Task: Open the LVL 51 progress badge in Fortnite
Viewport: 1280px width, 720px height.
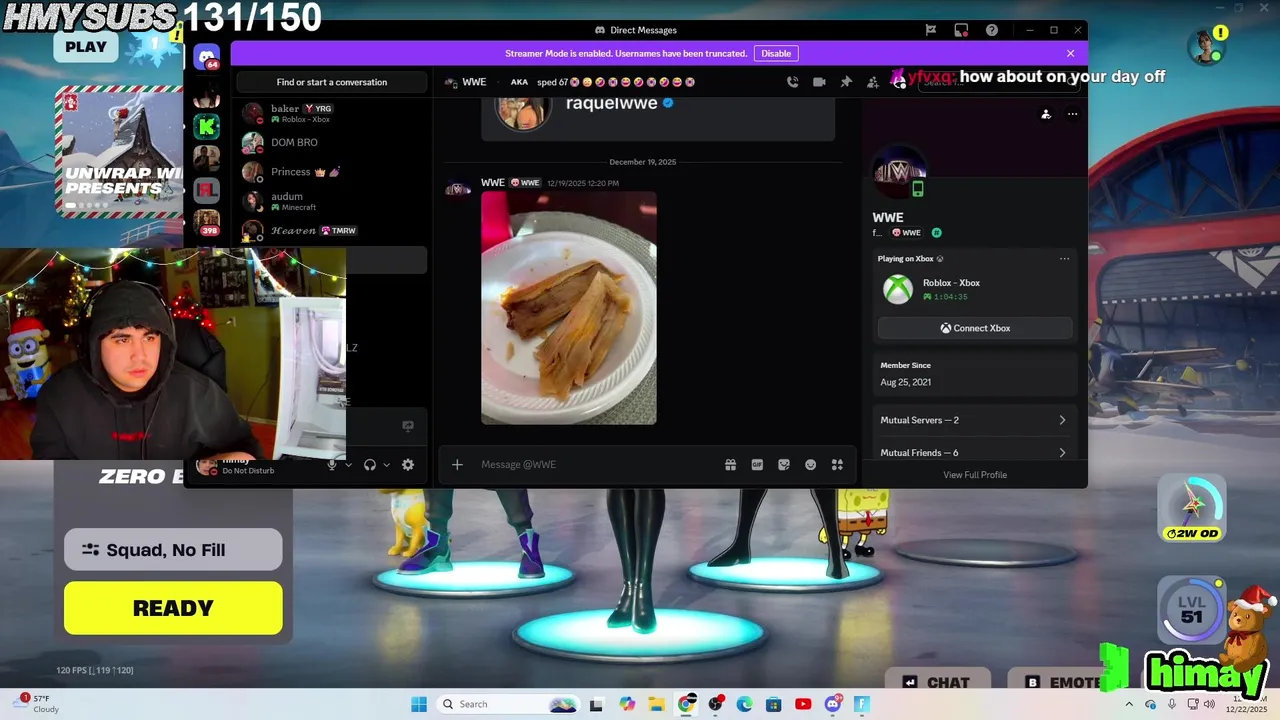Action: tap(1191, 608)
